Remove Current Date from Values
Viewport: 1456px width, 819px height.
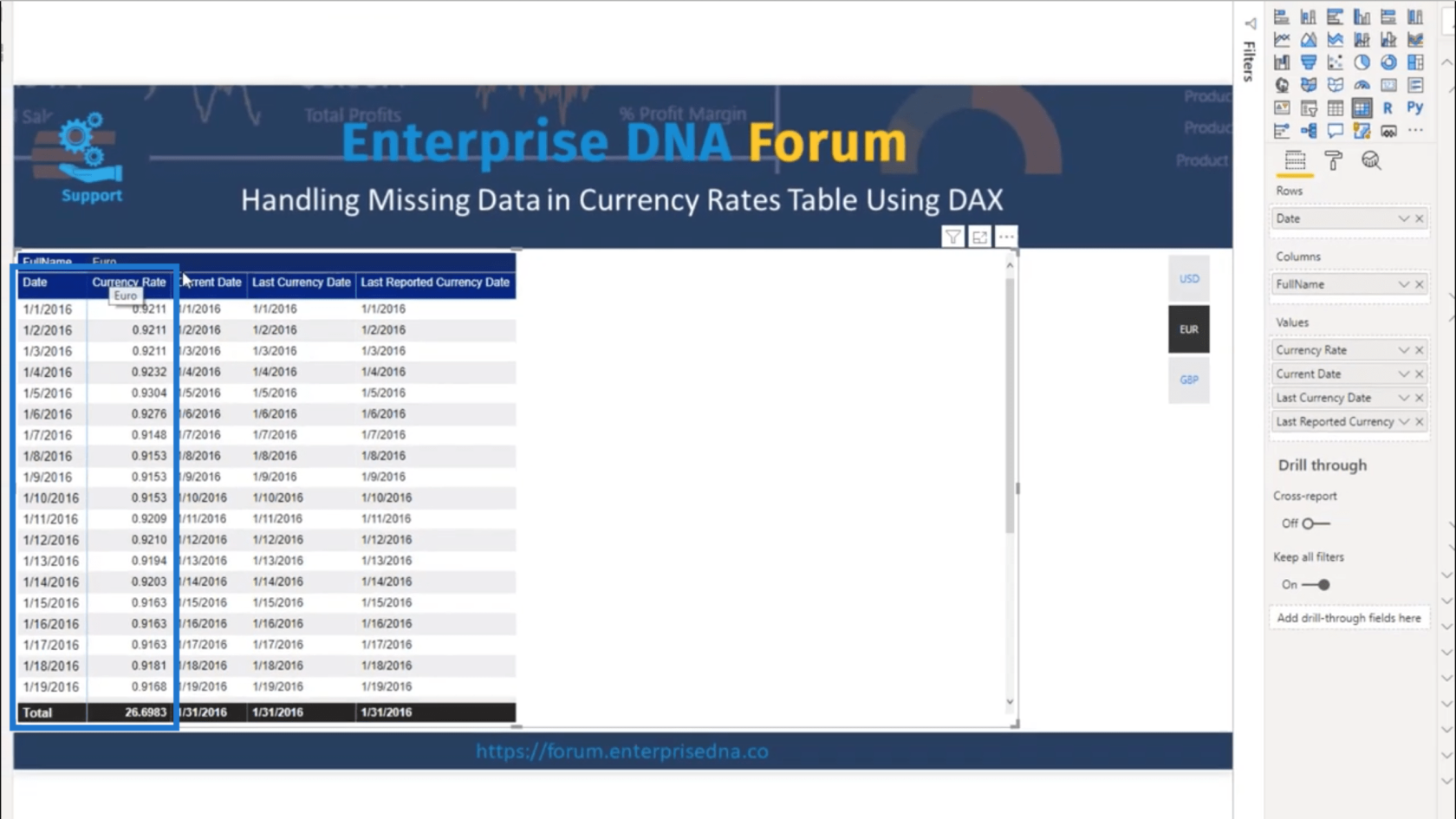(x=1420, y=374)
